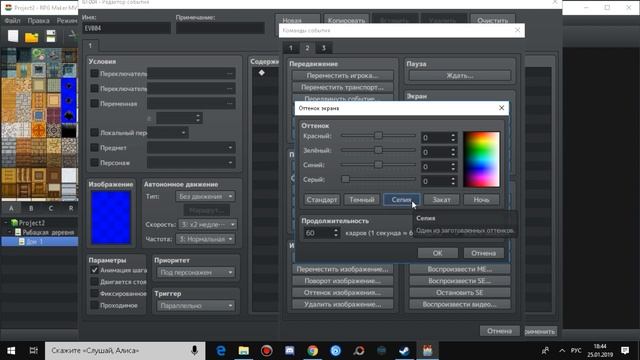Viewport: 640px width, 360px height.
Task: Click the Красный slider handle
Action: (x=378, y=136)
